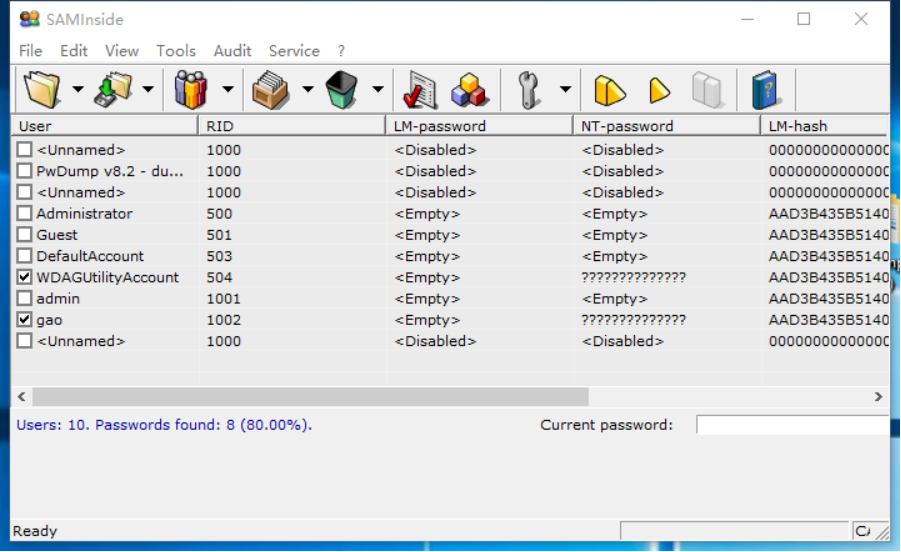This screenshot has width=901, height=552.
Task: Open the Edit menu
Action: coord(74,51)
